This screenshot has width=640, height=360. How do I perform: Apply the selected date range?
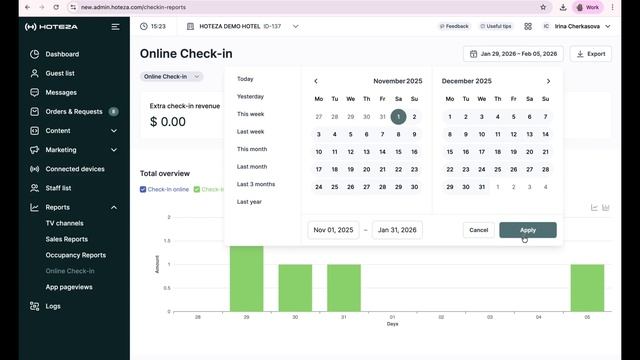528,230
